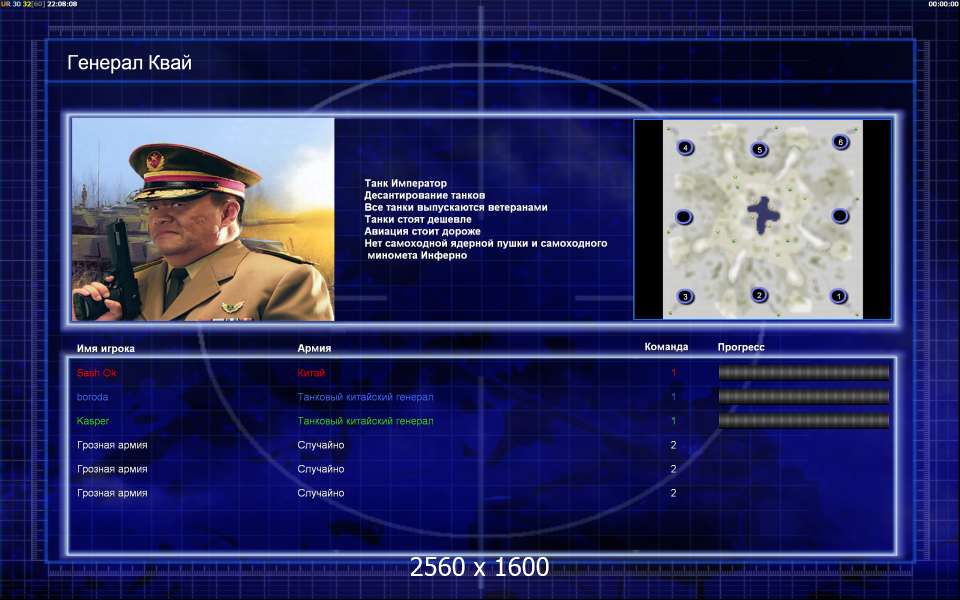Click the "миномета Инферно" line
The width and height of the screenshot is (960, 600).
click(417, 255)
